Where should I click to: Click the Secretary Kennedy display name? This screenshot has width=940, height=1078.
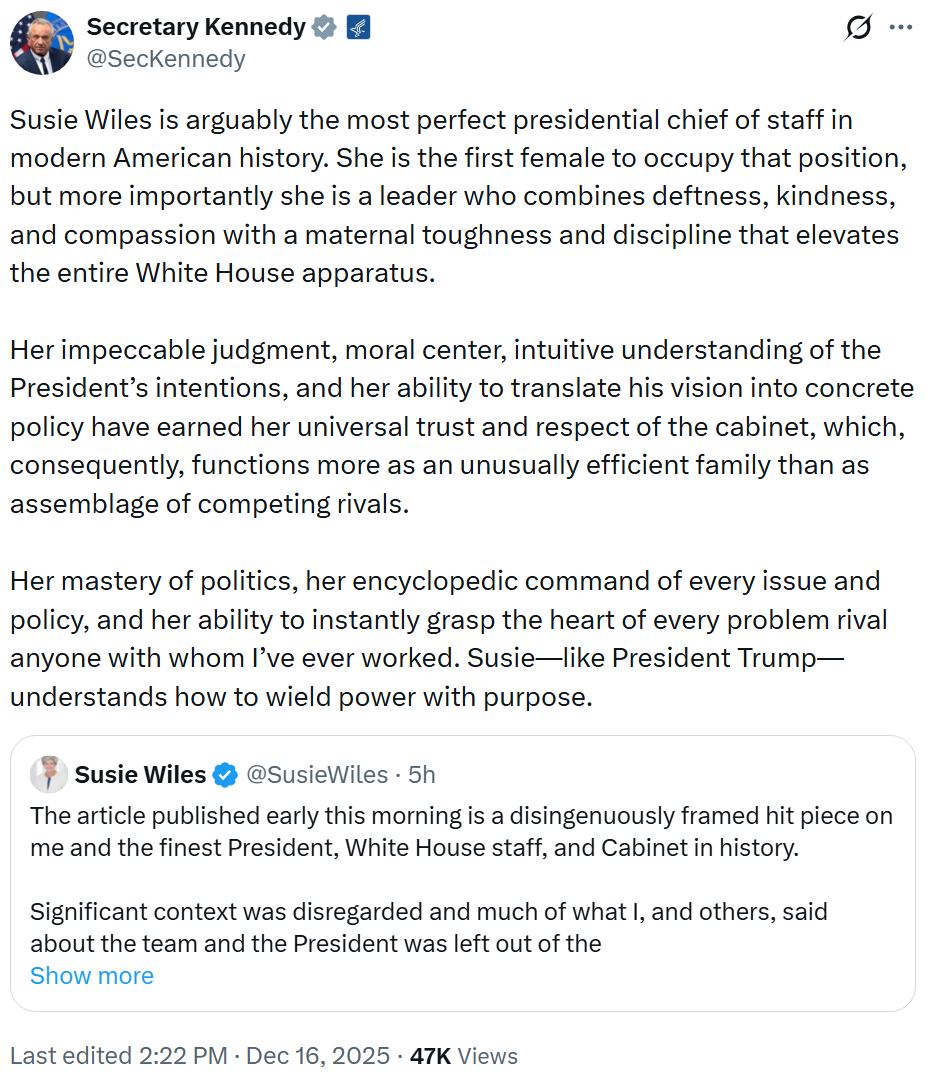tap(196, 28)
